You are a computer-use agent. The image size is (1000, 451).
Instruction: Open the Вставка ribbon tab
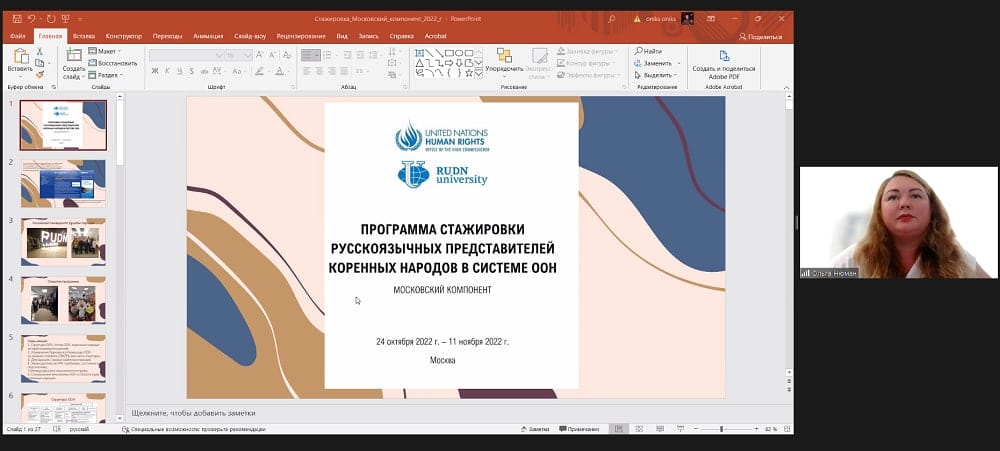84,36
